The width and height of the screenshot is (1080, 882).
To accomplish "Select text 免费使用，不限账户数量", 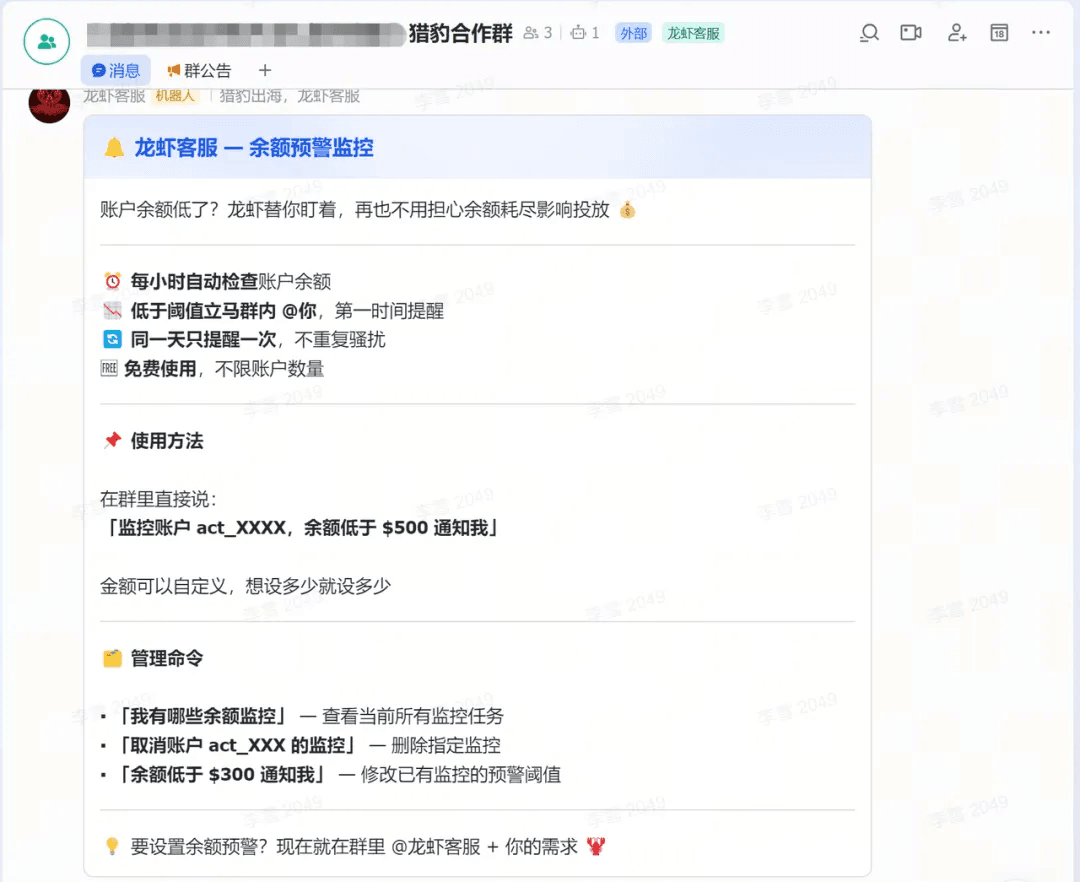I will click(x=224, y=368).
